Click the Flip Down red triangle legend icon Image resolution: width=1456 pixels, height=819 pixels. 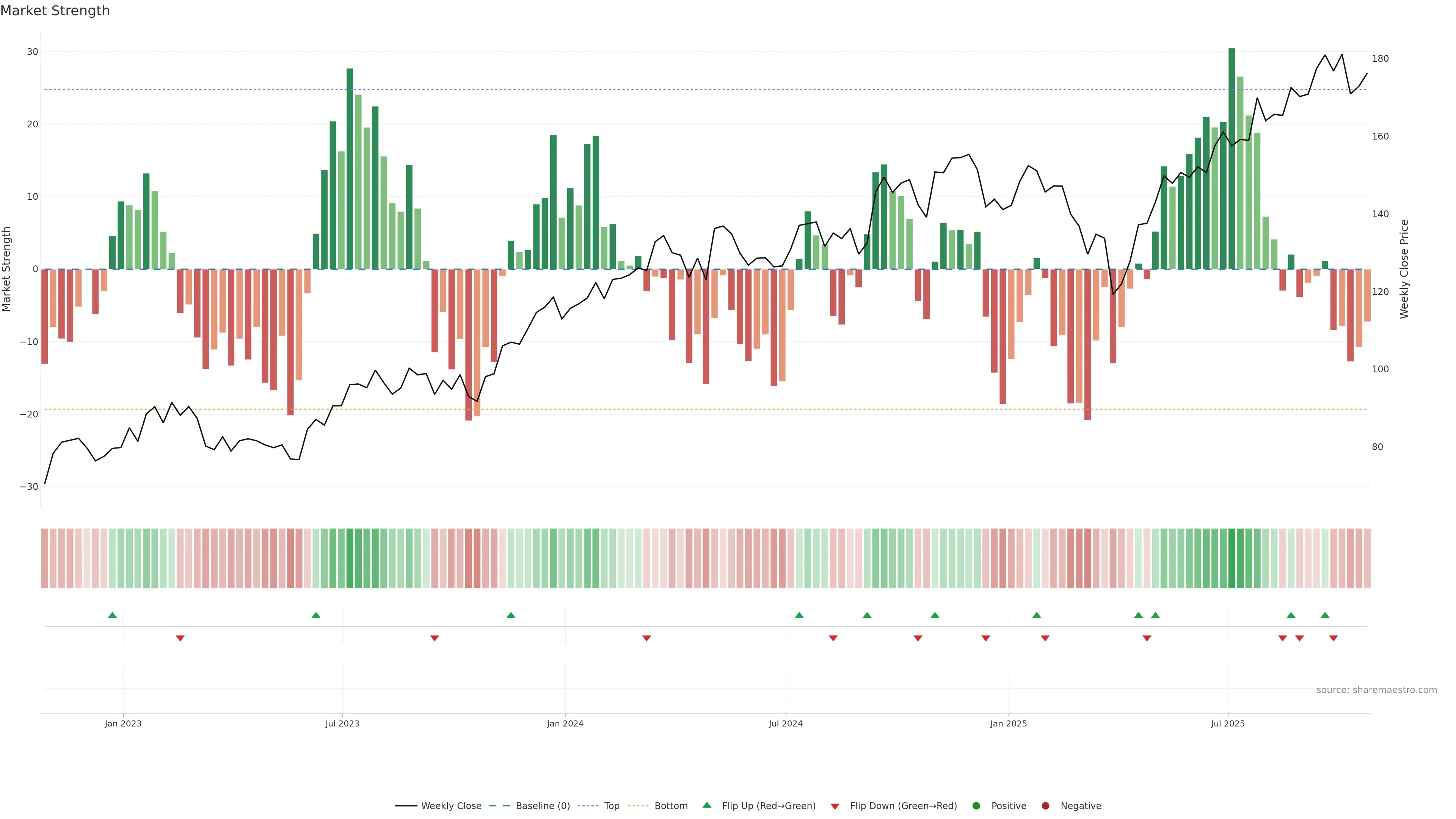point(835,806)
